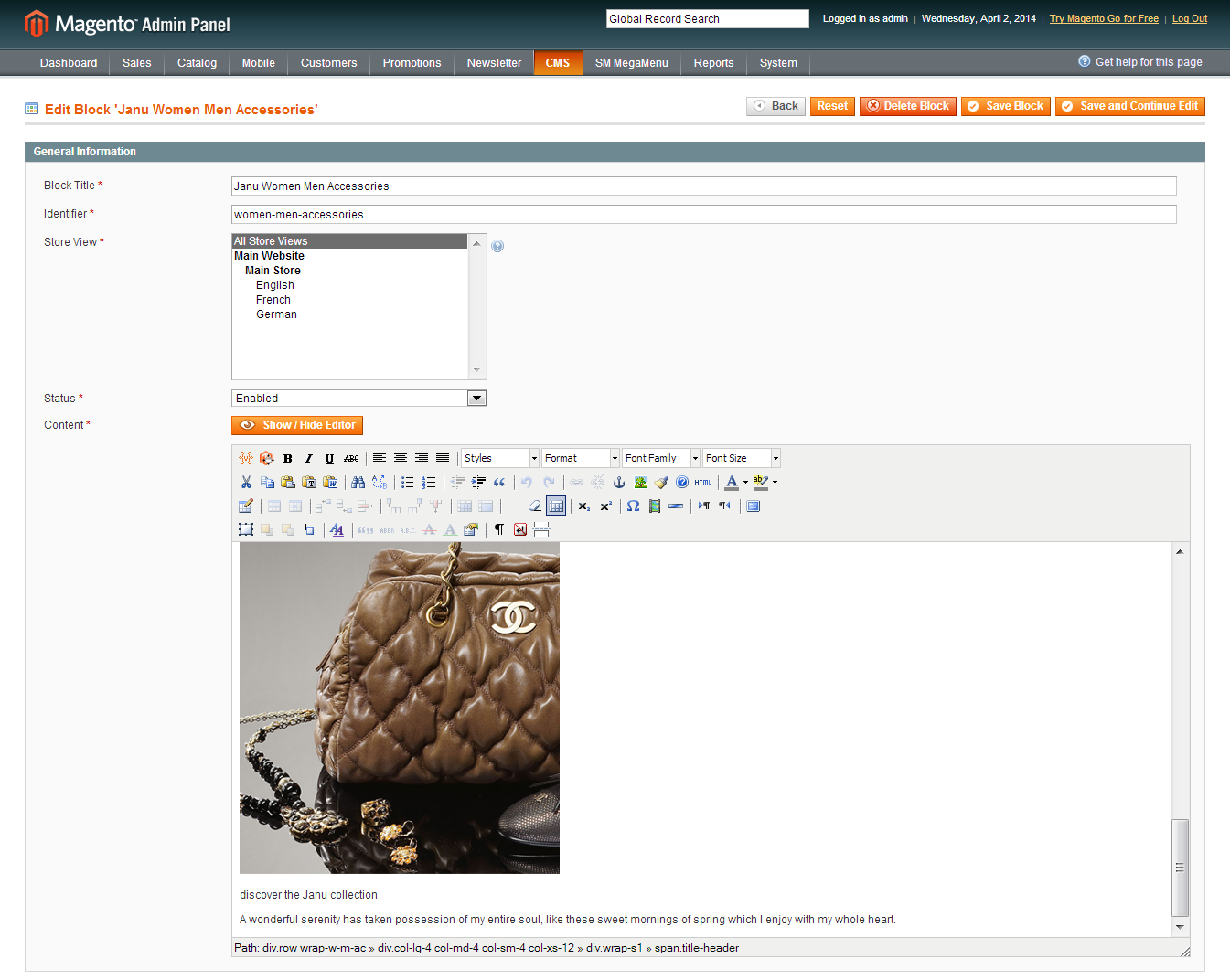
Task: Open the Font Size dropdown
Action: 742,458
